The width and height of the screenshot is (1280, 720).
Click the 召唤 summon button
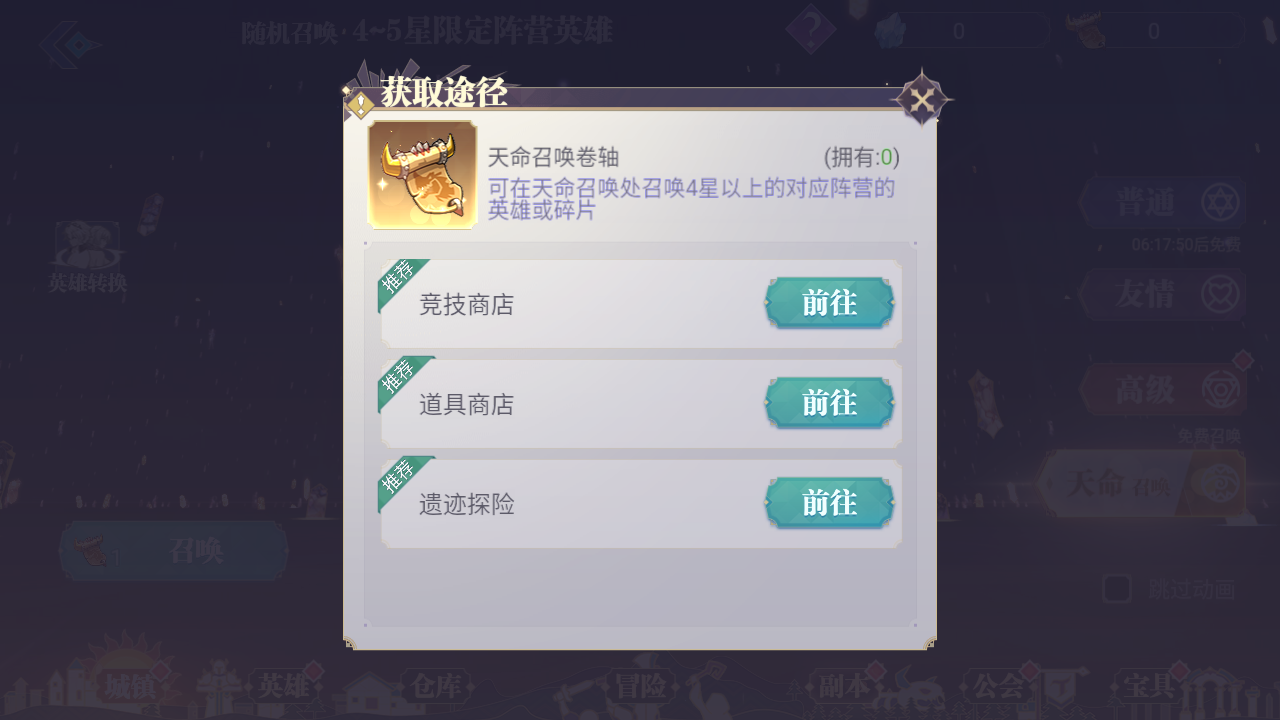tap(174, 551)
